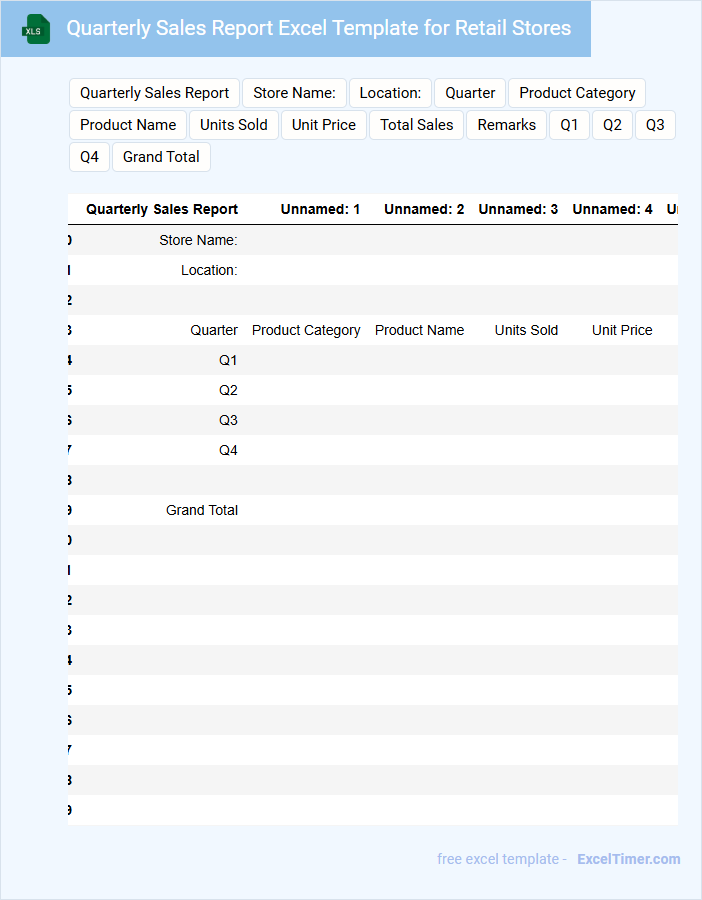Click the Product Name table cell
Viewport: 702px width, 900px height.
420,331
